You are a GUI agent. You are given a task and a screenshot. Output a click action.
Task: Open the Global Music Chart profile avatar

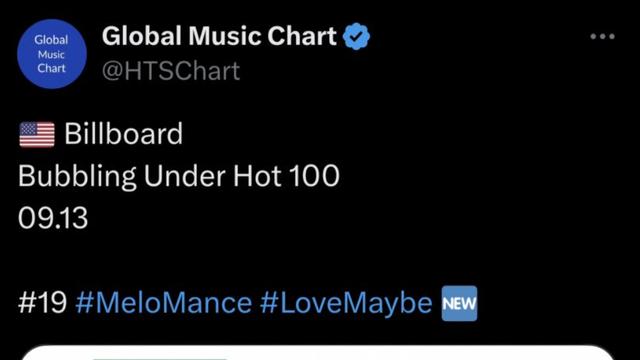pos(52,54)
